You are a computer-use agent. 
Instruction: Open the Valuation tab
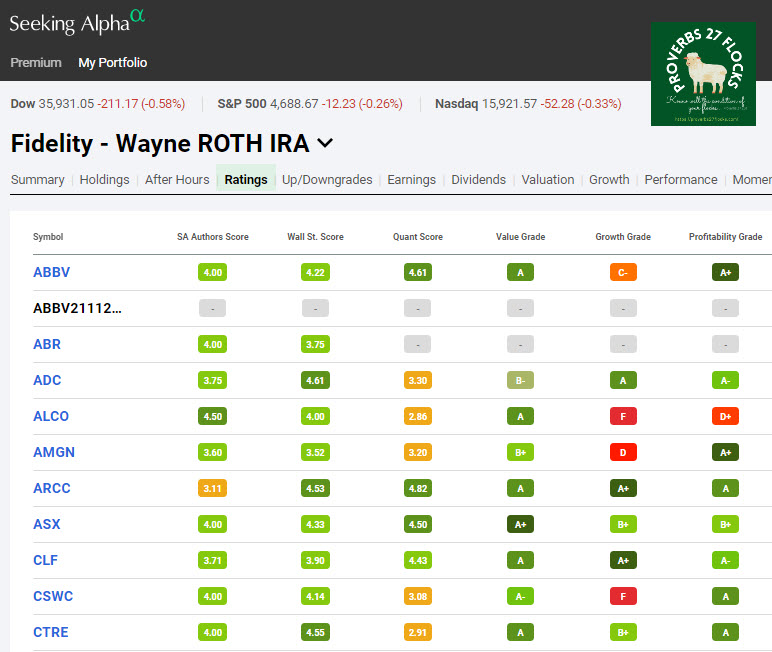(548, 180)
